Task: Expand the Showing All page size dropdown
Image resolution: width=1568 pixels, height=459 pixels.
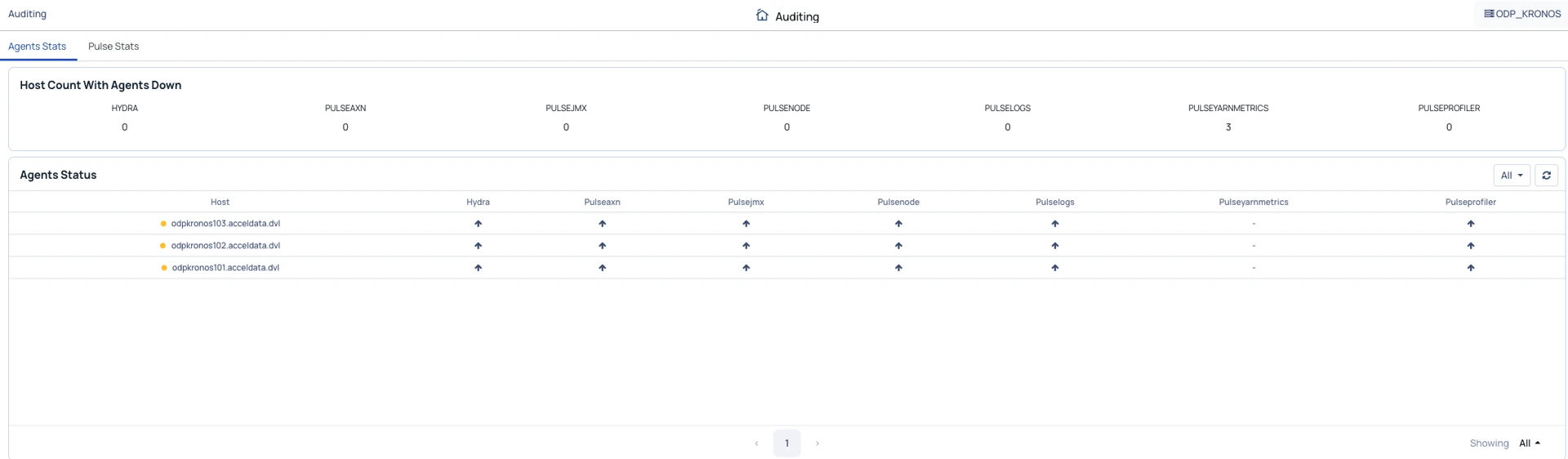Action: [x=1529, y=443]
